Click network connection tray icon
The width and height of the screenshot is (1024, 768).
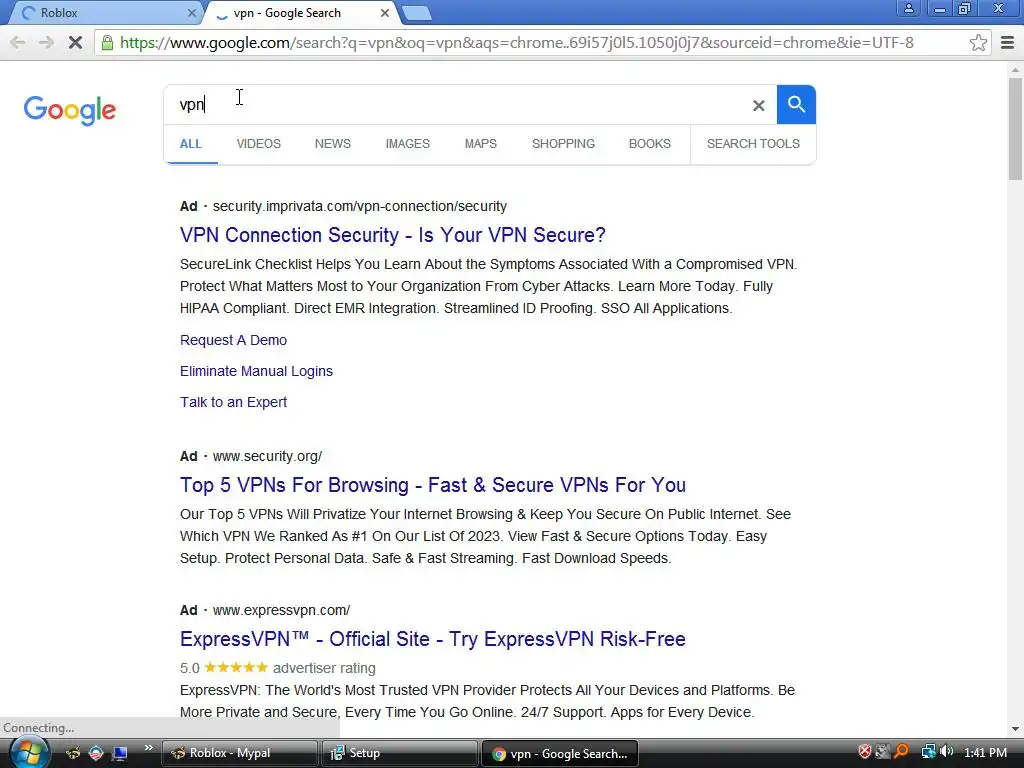[x=927, y=752]
